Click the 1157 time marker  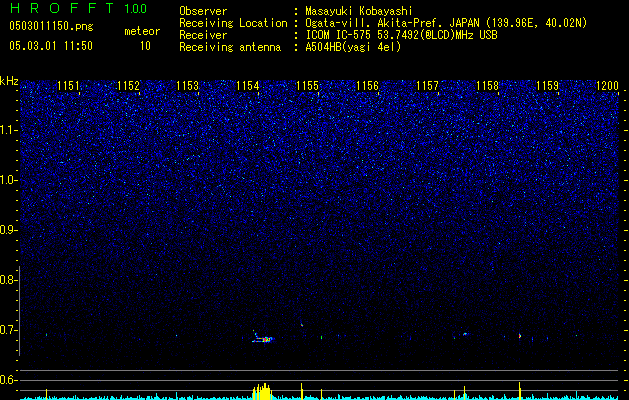pos(427,86)
